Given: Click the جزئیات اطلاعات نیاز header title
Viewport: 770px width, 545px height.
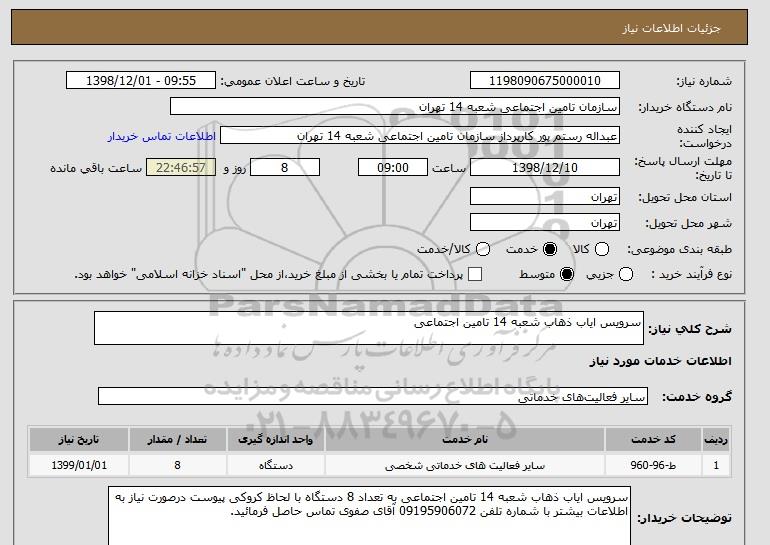Looking at the screenshot, I should [x=671, y=28].
